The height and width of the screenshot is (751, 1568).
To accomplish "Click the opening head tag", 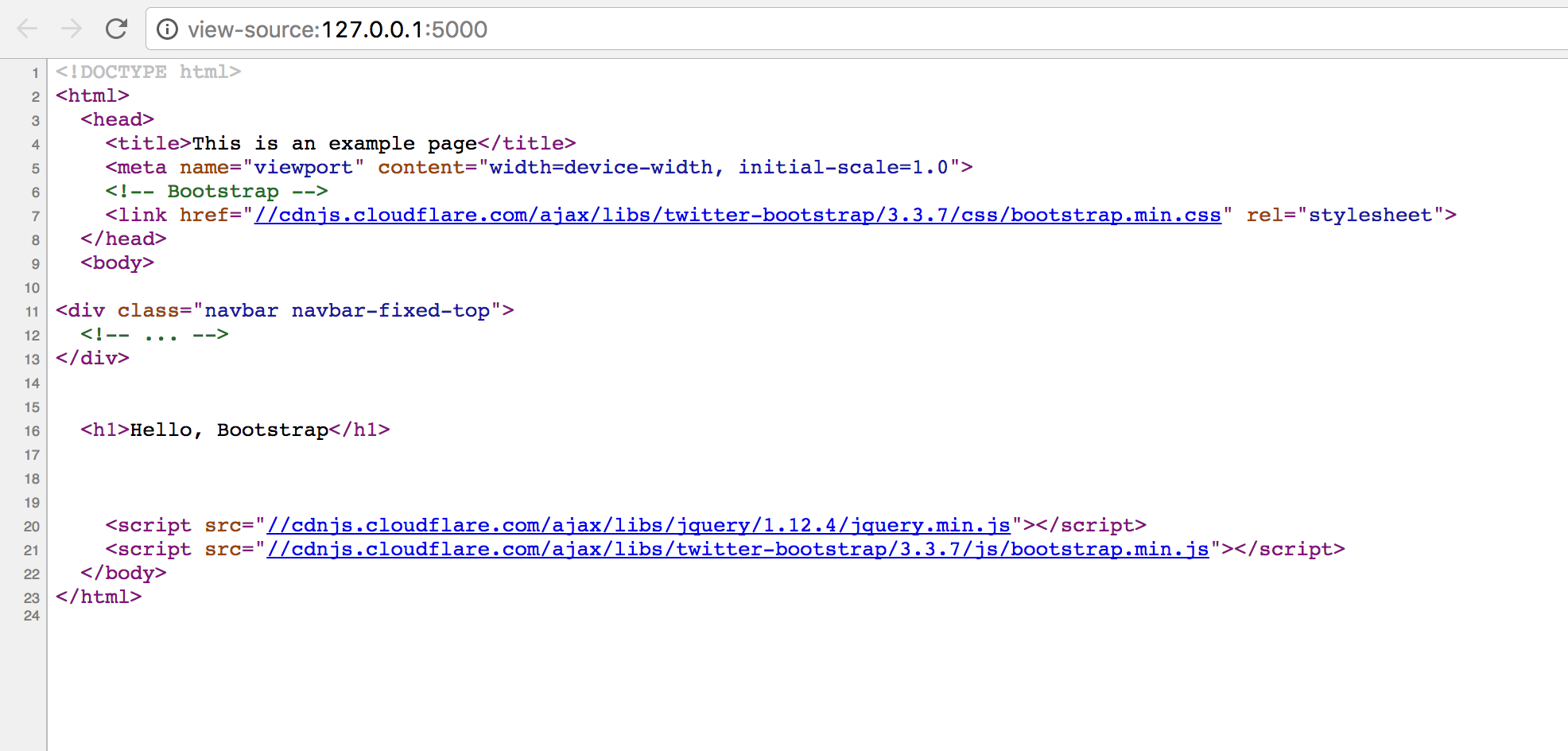I will pos(117,119).
